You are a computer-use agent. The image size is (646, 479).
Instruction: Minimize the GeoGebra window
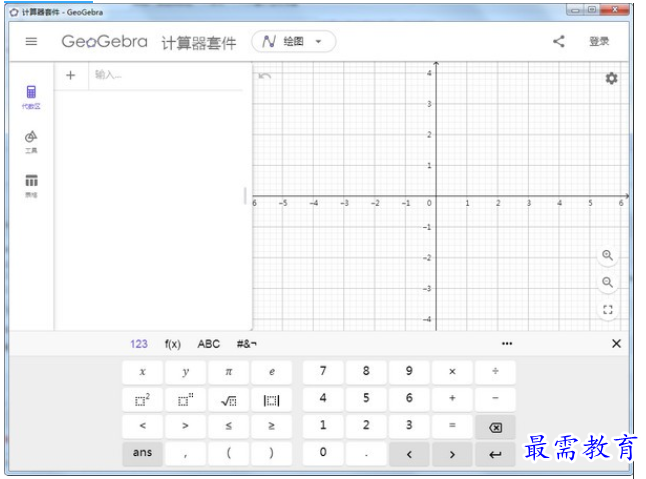[x=576, y=10]
